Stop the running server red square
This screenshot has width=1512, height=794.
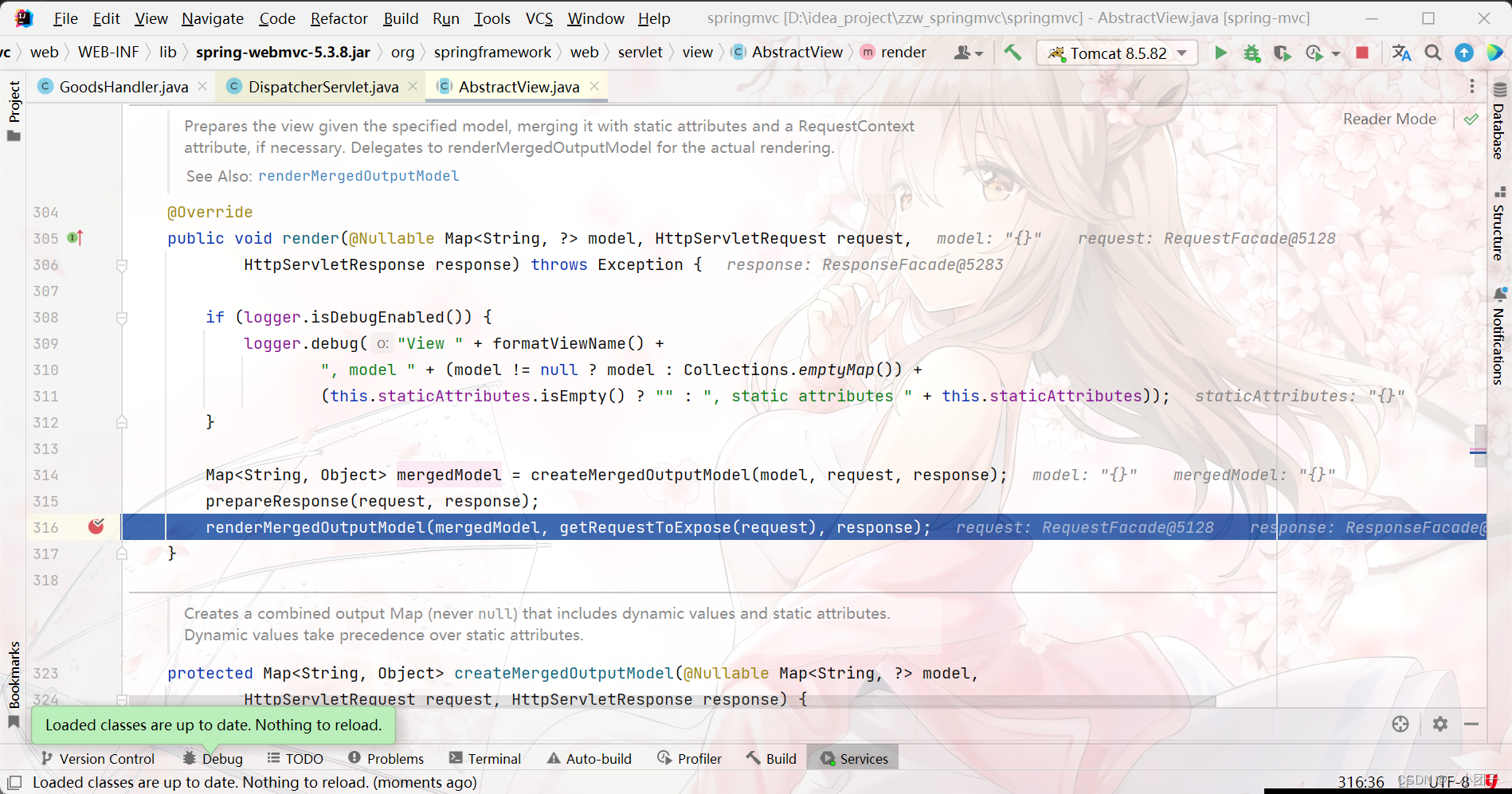[x=1362, y=53]
